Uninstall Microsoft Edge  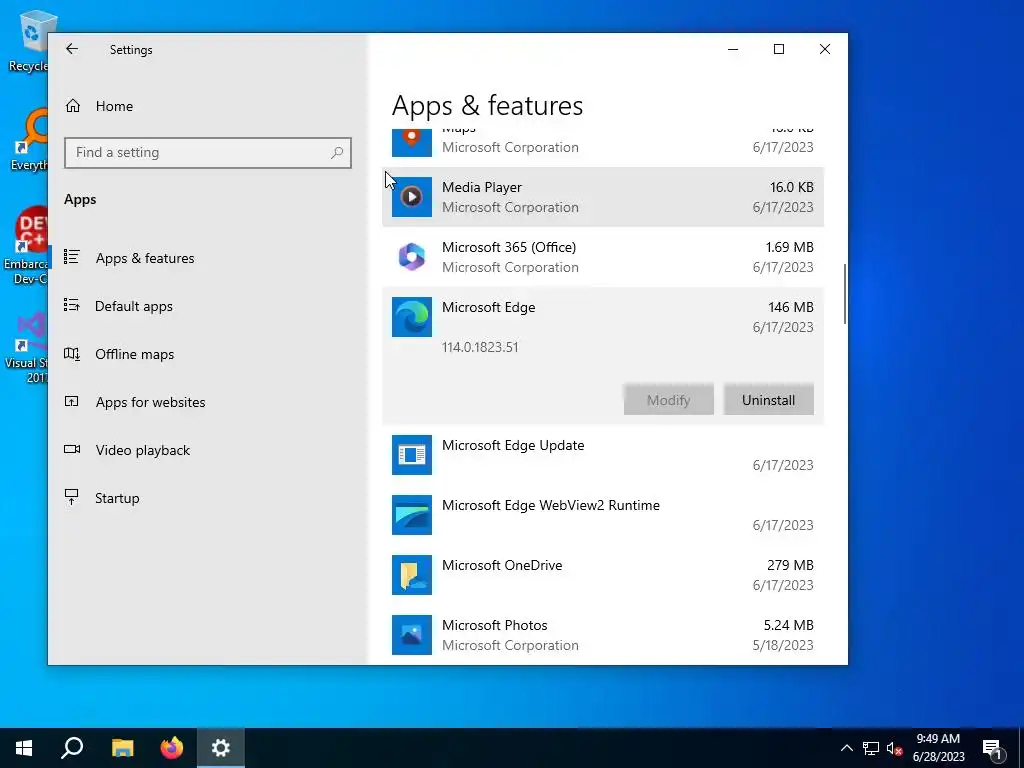click(768, 400)
